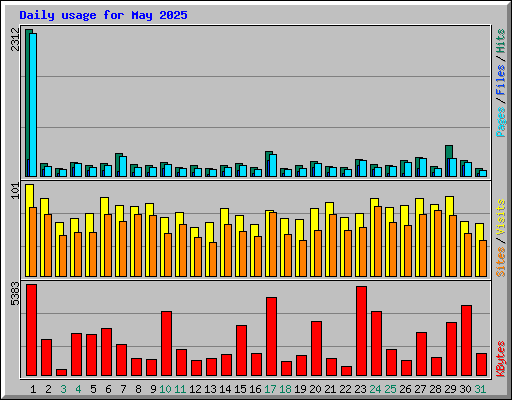Select day 6 on the x-axis

coord(108,389)
